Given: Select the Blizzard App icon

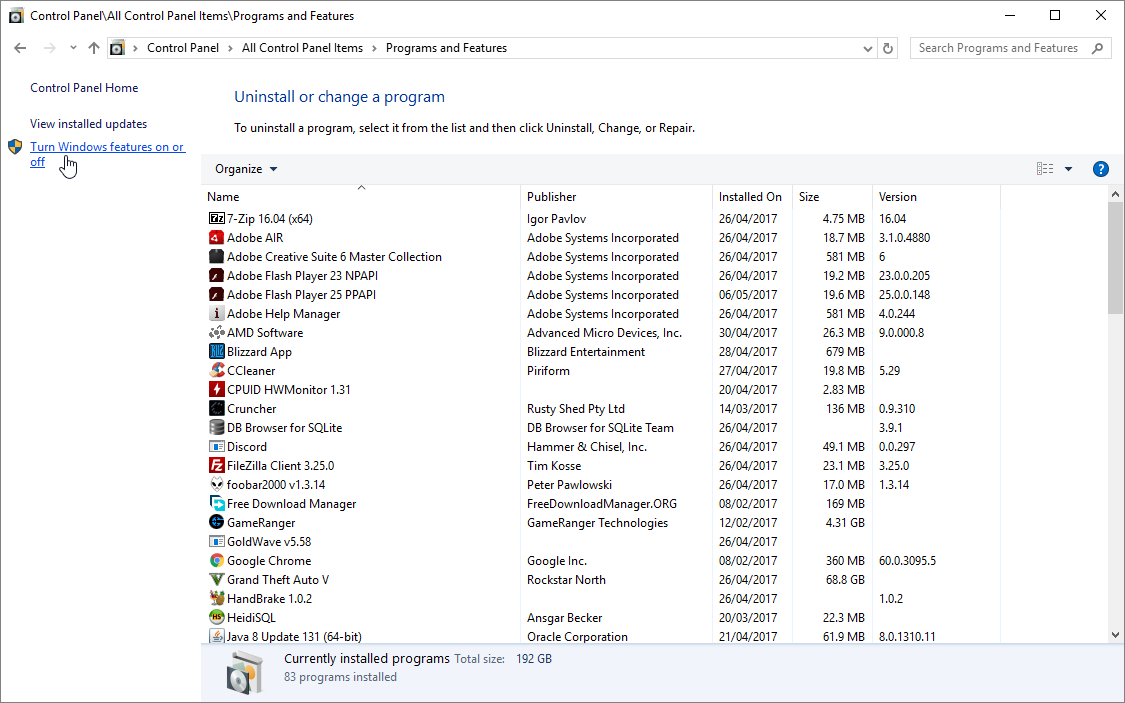Looking at the screenshot, I should point(216,352).
